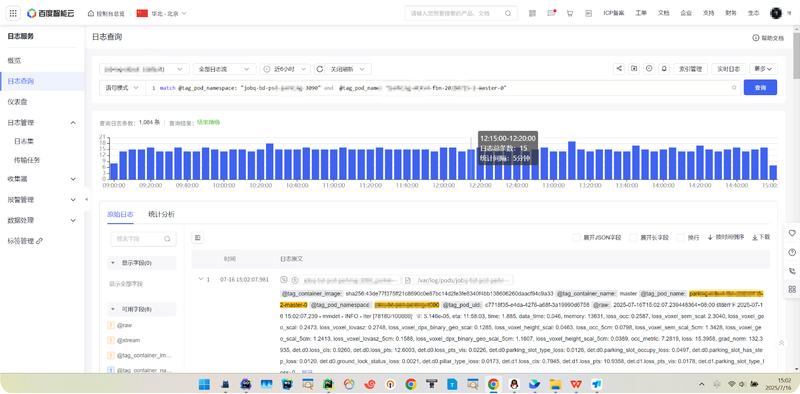This screenshot has width=800, height=394.
Task: Open the user avatar menu
Action: tap(776, 13)
